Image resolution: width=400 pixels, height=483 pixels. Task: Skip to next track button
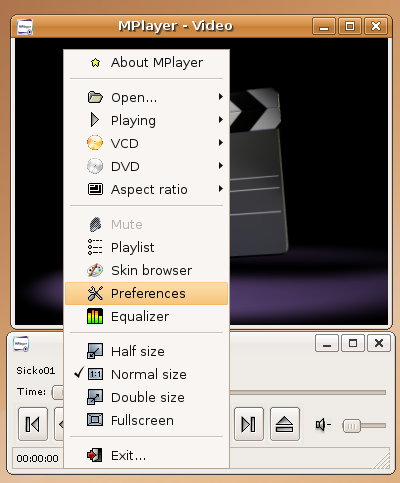pos(249,424)
